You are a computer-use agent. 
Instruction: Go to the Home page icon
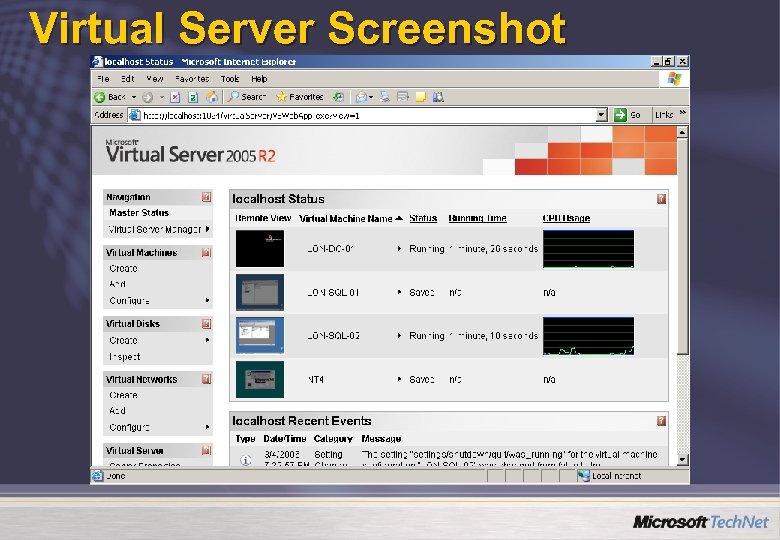pyautogui.click(x=211, y=96)
